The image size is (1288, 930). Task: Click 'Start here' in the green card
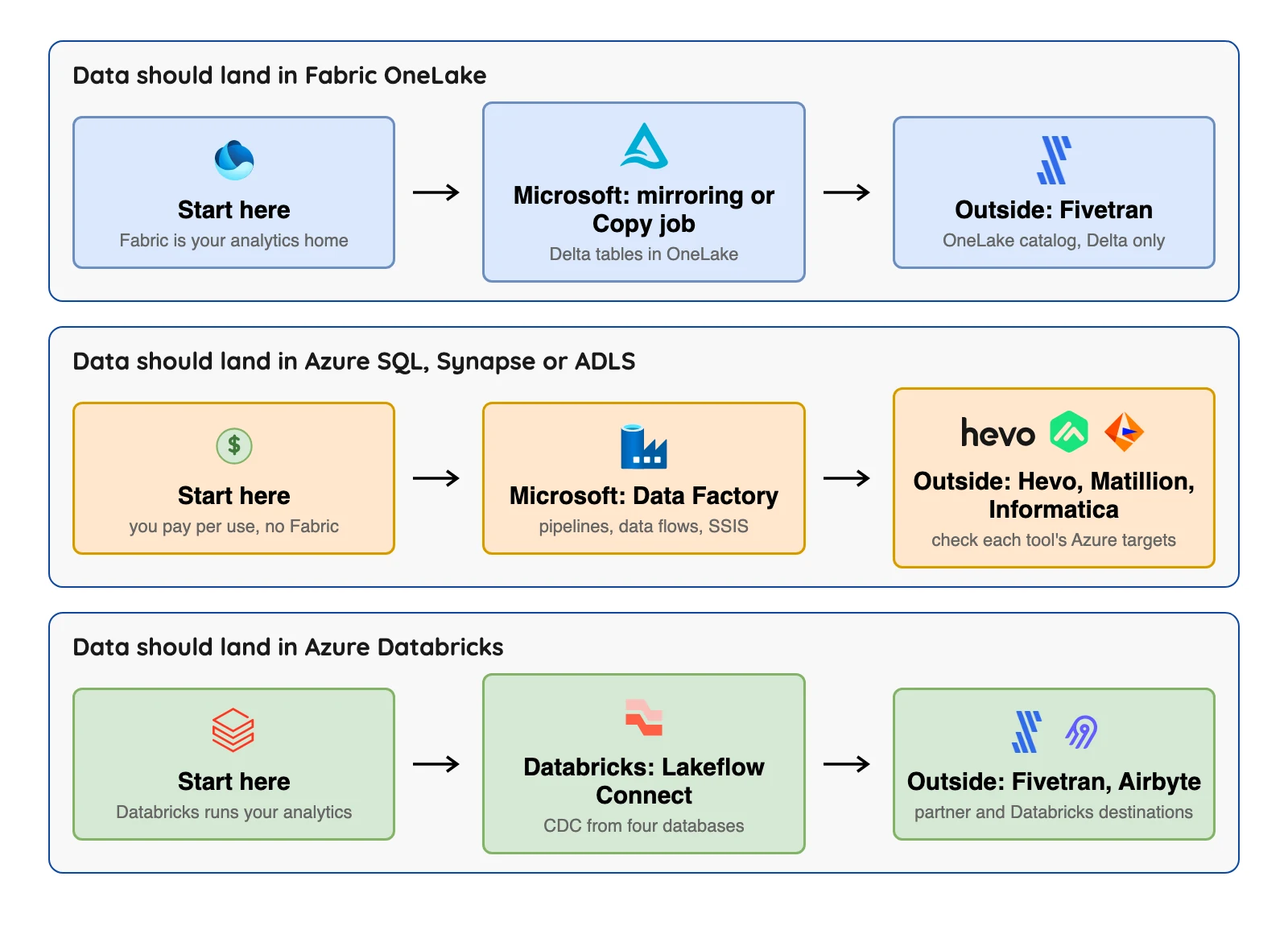point(234,782)
